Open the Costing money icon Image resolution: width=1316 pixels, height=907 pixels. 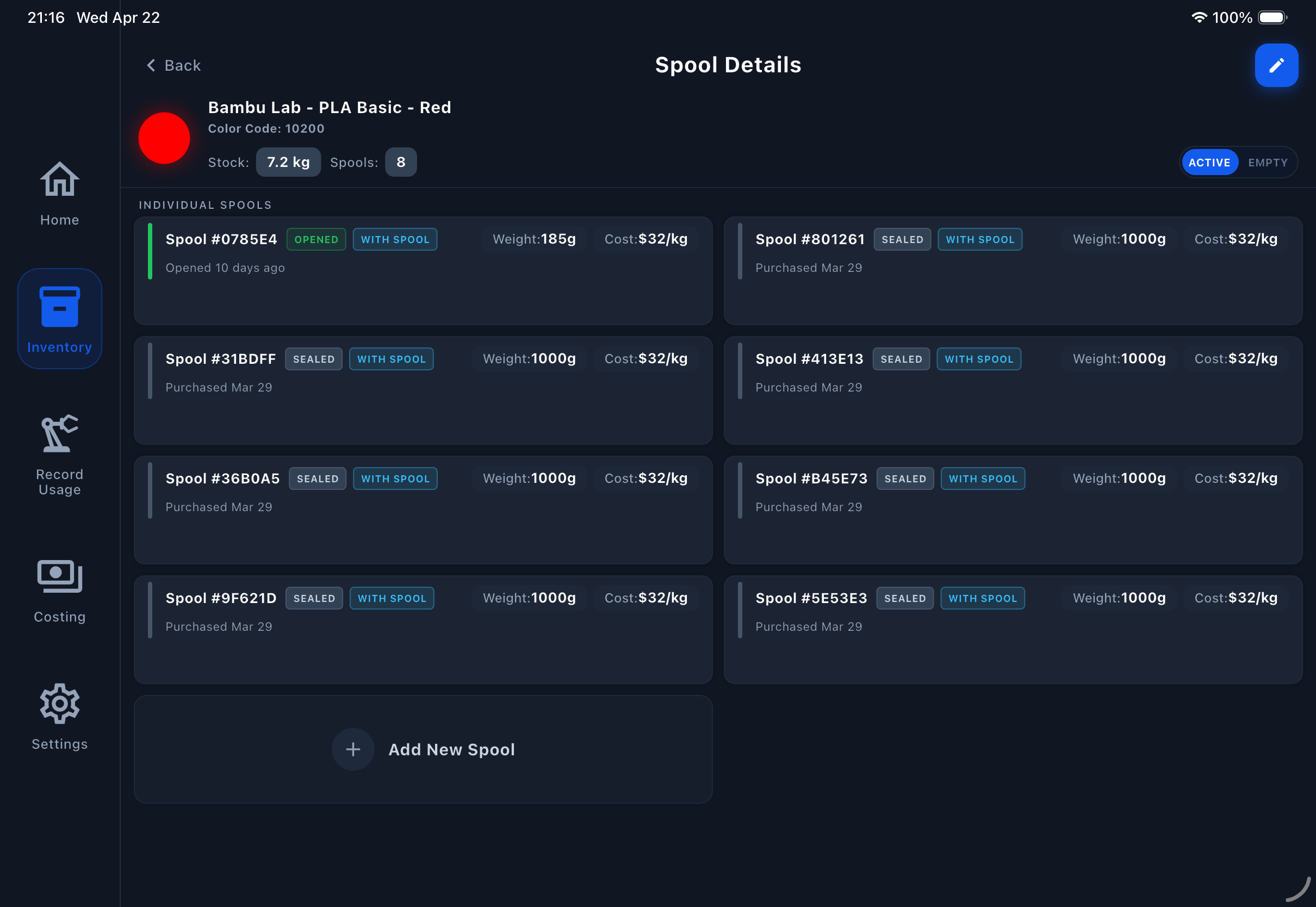(59, 576)
